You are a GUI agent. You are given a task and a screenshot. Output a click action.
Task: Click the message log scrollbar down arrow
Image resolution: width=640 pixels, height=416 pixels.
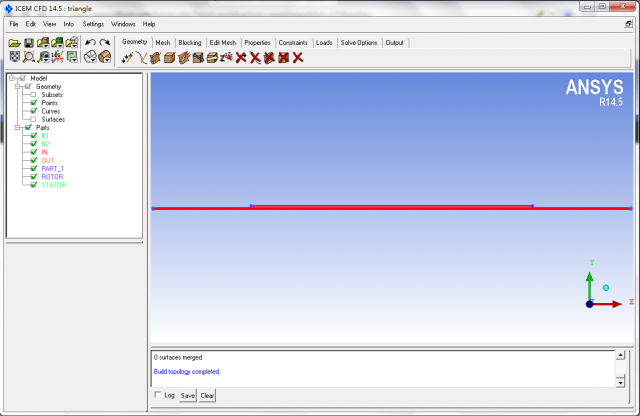click(621, 381)
